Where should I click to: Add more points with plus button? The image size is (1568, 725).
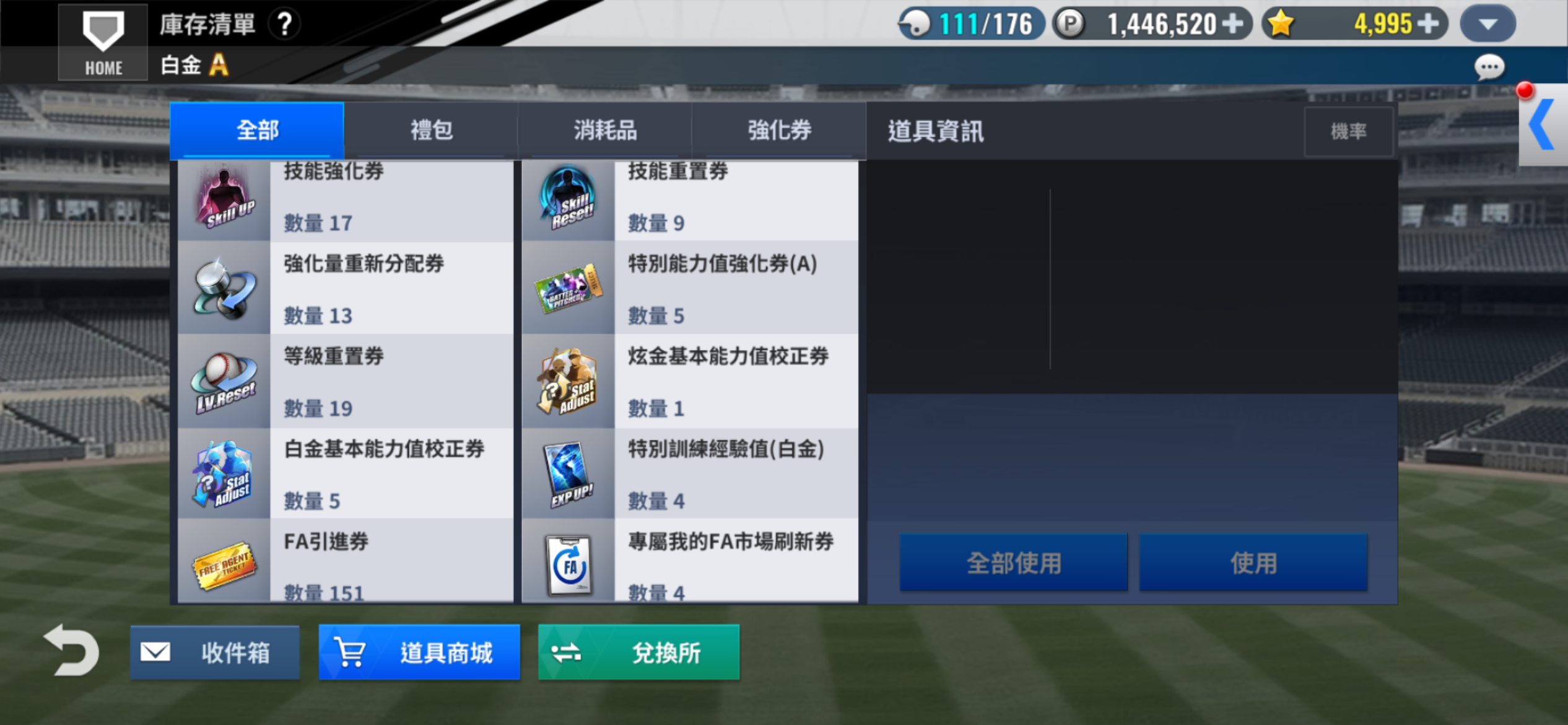(1232, 24)
